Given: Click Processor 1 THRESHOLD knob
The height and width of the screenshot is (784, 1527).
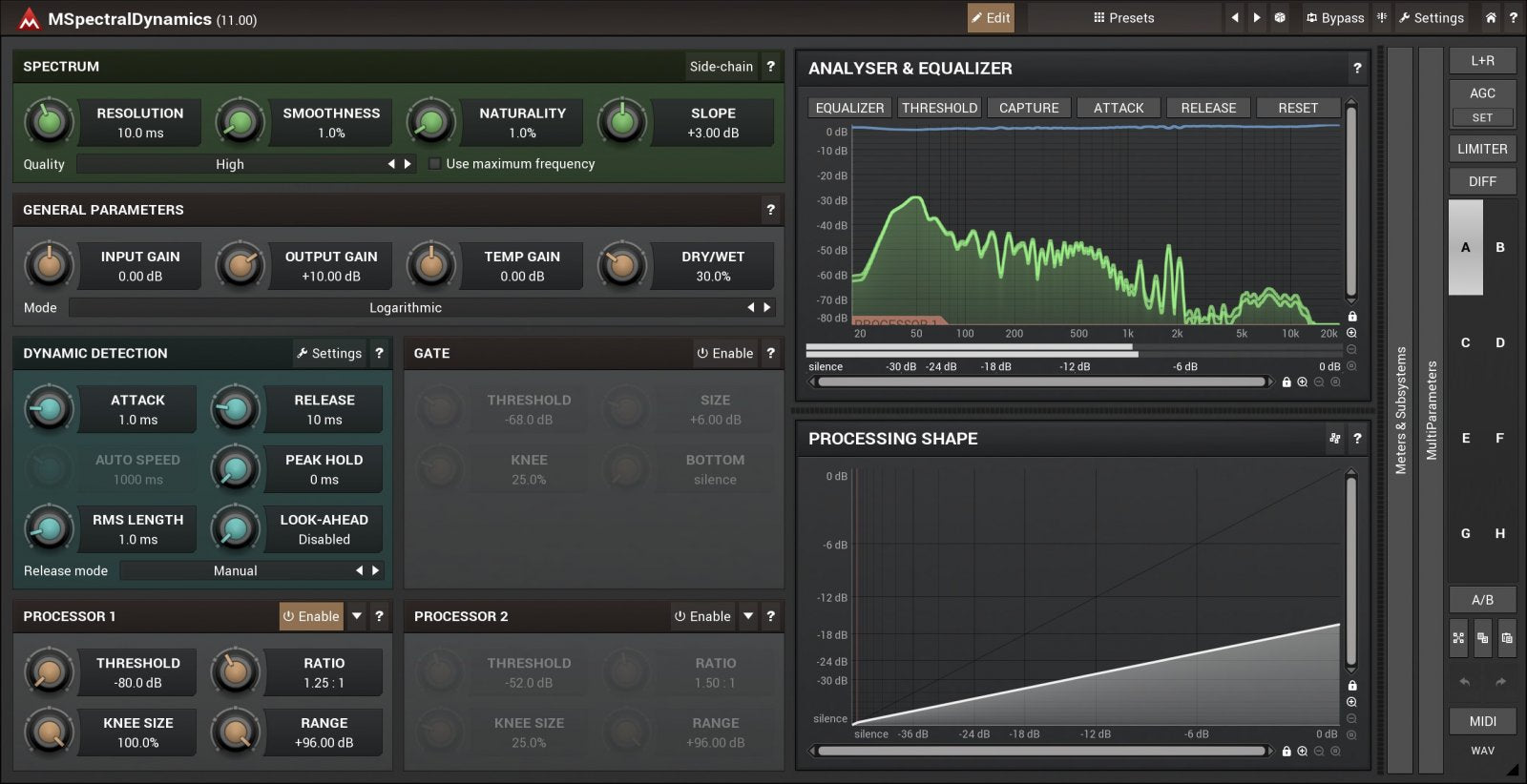Looking at the screenshot, I should [50, 671].
